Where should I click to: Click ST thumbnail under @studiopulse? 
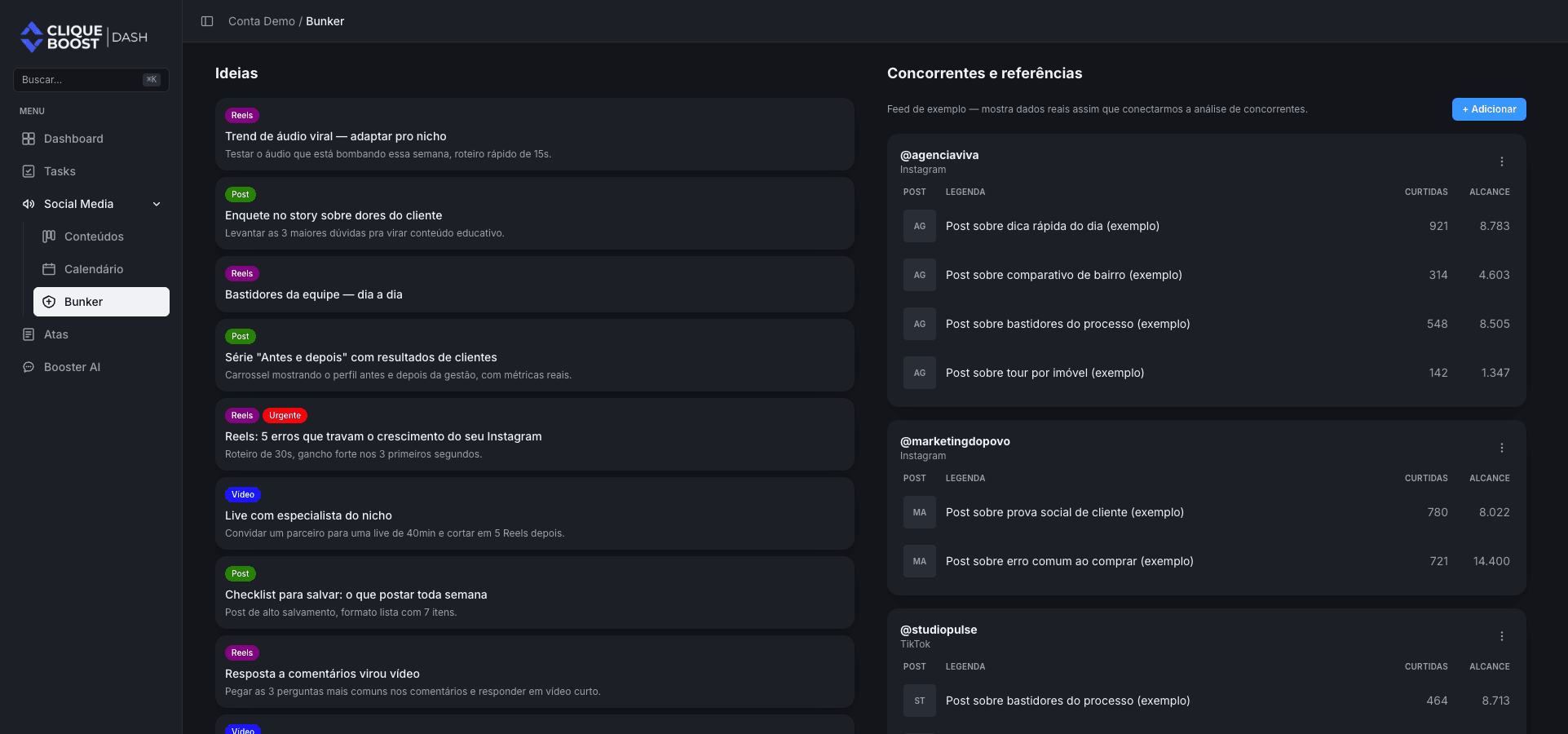(920, 701)
